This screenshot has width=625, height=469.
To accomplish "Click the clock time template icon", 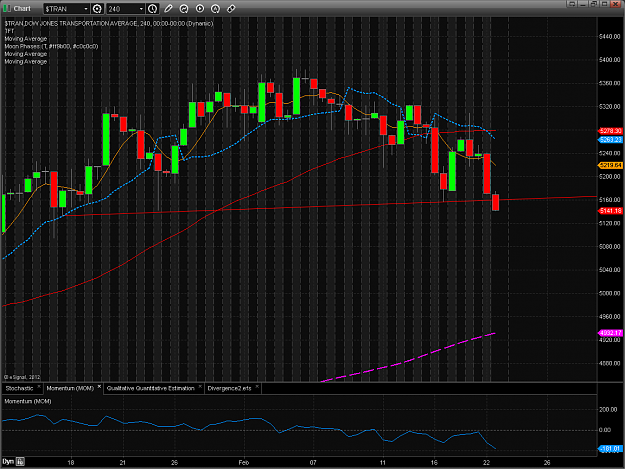I will pyautogui.click(x=152, y=9).
